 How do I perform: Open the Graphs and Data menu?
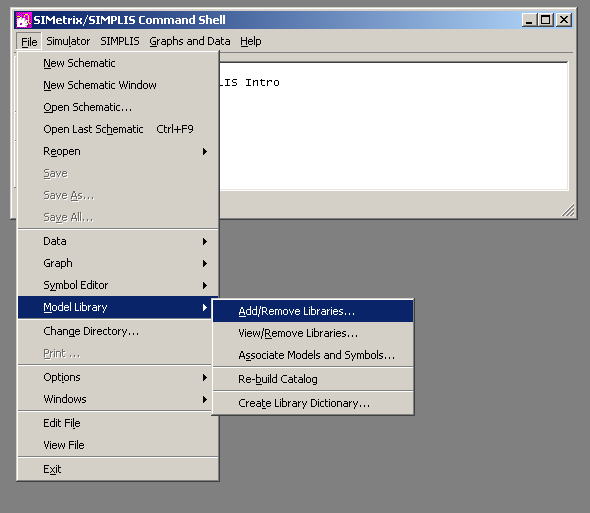(190, 41)
